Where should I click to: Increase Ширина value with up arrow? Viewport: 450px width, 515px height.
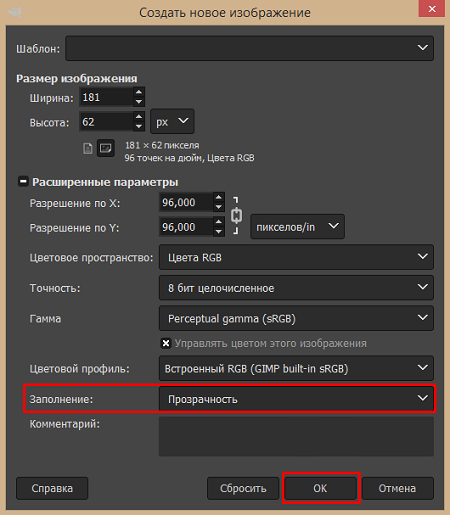click(139, 92)
